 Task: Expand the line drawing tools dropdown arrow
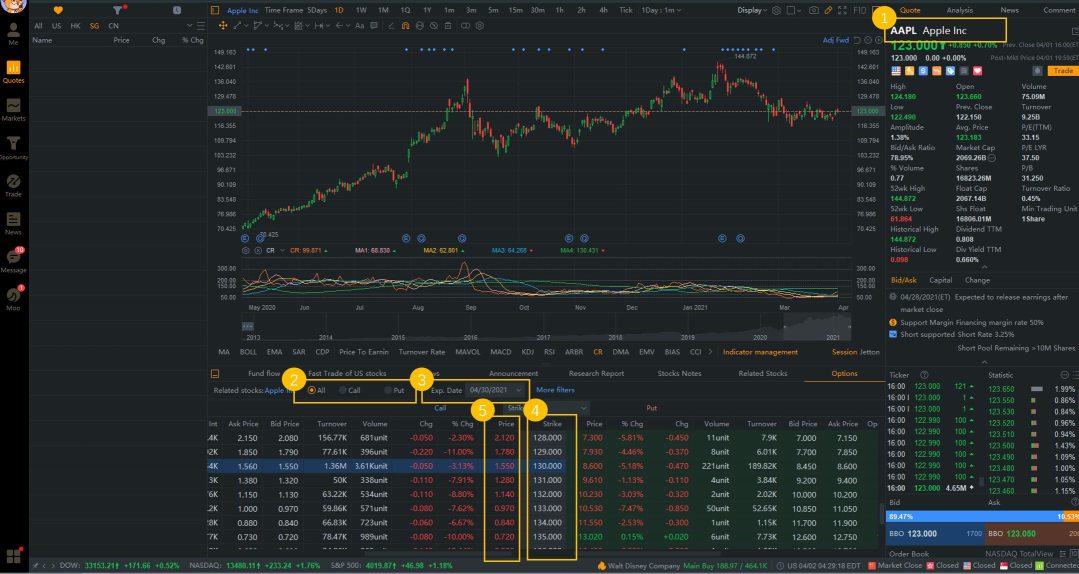pos(246,25)
